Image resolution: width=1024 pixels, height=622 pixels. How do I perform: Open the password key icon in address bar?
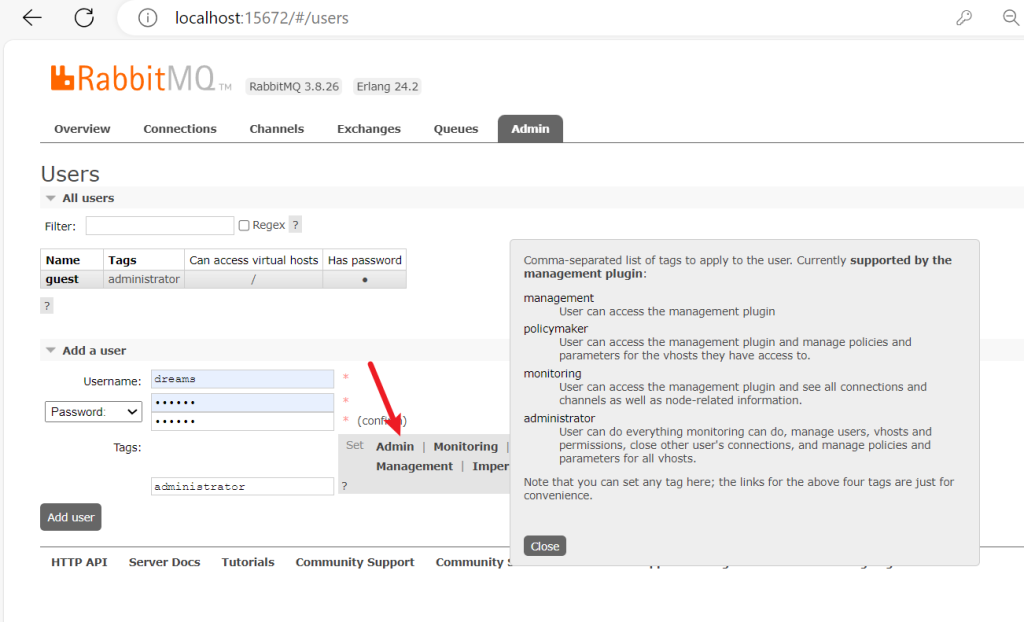[x=964, y=18]
